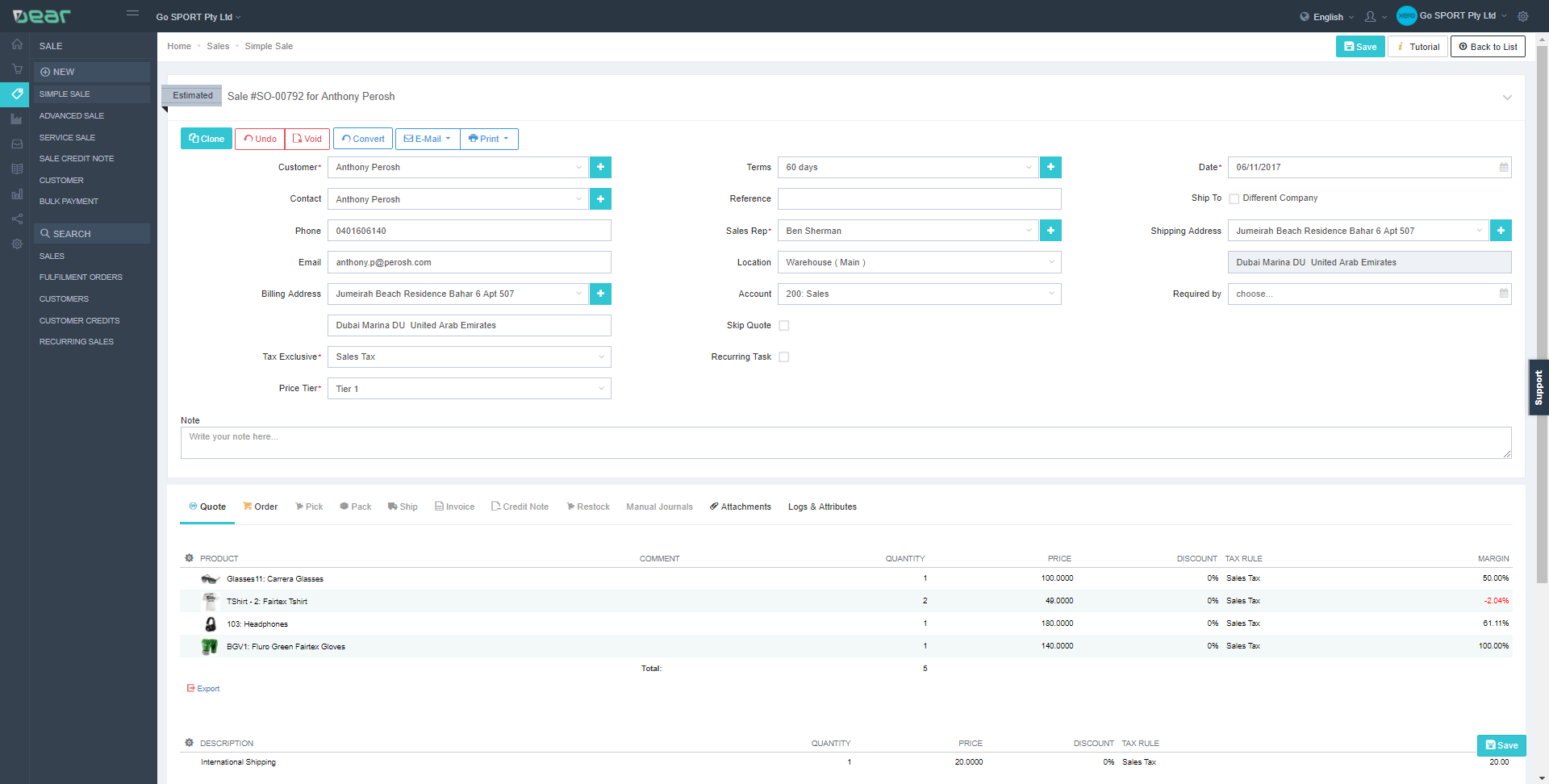Open the Price Tier dropdown
1549x784 pixels.
470,389
